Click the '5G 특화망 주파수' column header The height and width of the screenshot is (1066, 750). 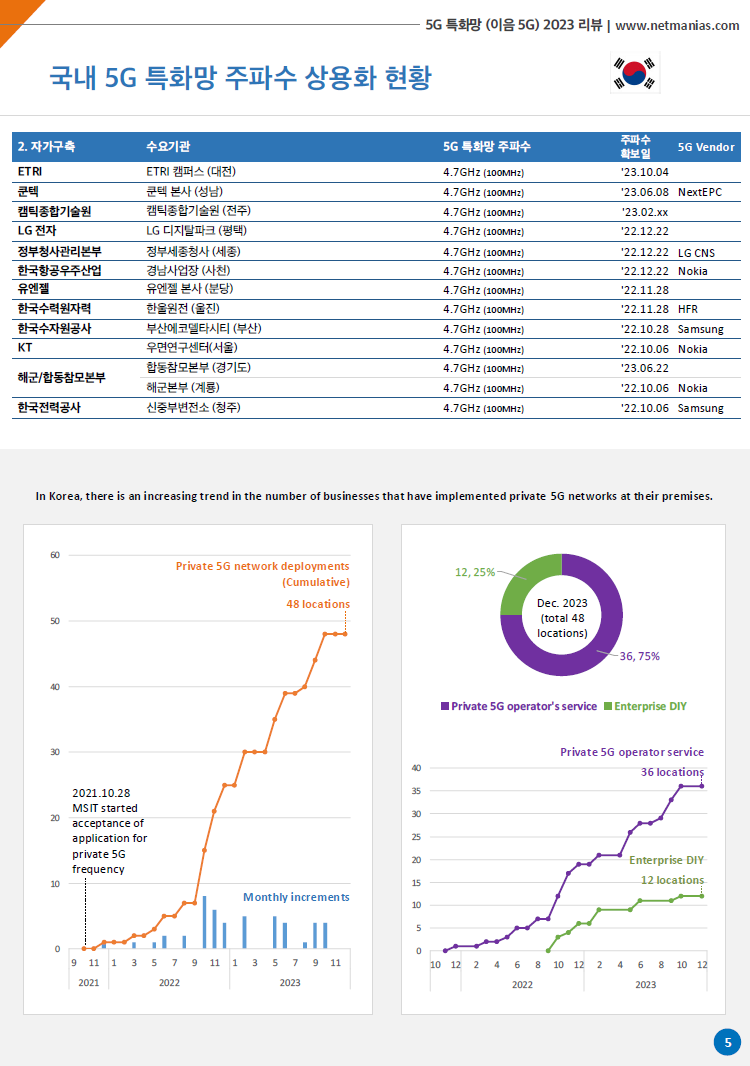[x=486, y=146]
